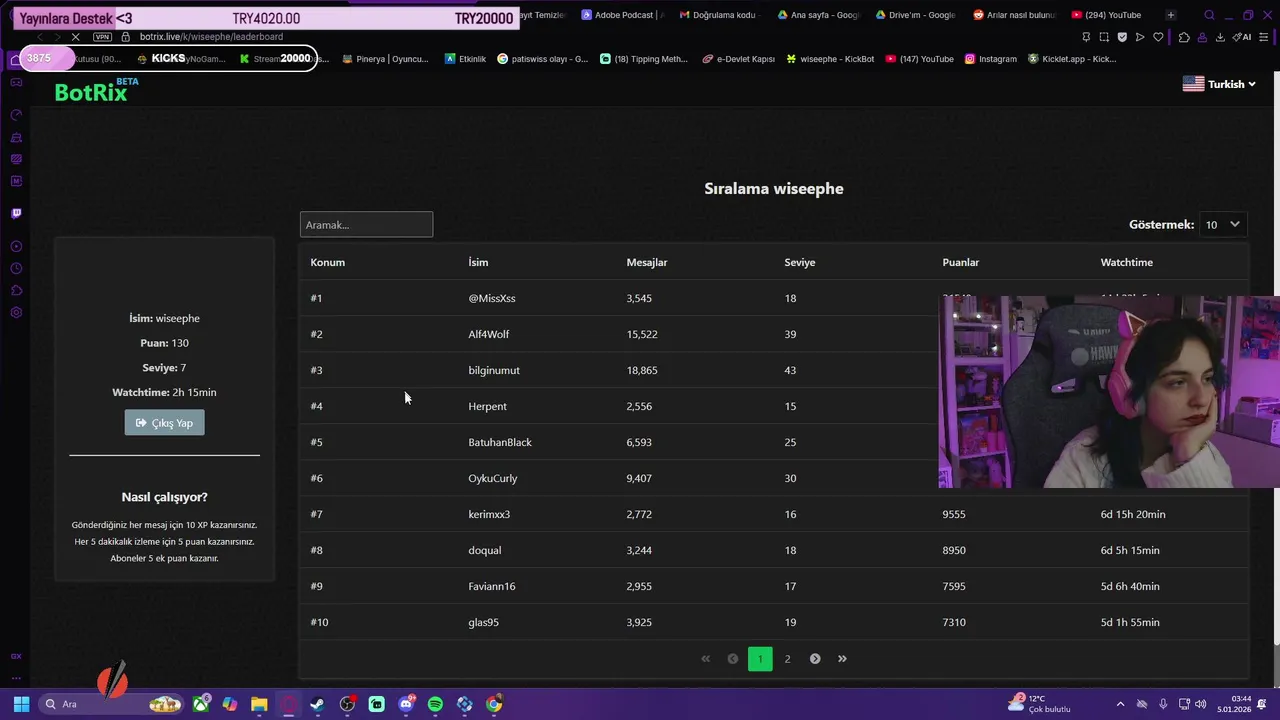Click username Faviann16 in the leaderboard
This screenshot has height=720, width=1280.
[x=492, y=586]
